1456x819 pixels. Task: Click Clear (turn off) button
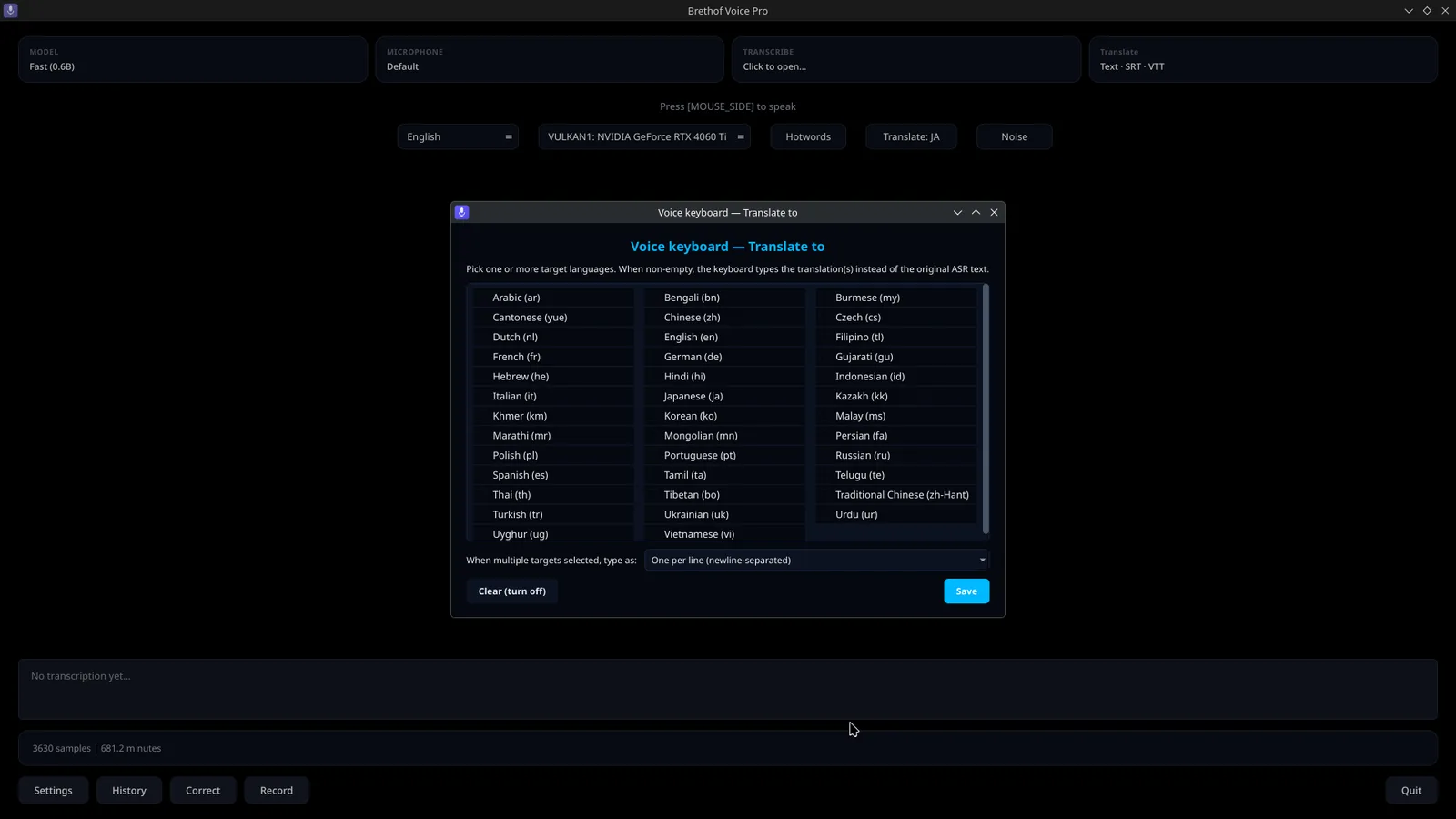point(512,591)
